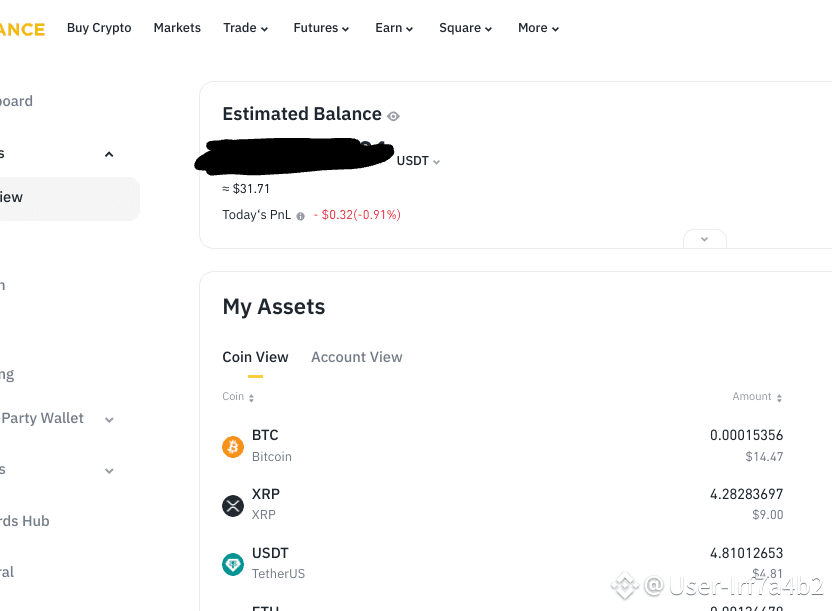This screenshot has height=611, width=832.
Task: Open the Dashboard sidebar item
Action: (x=16, y=101)
